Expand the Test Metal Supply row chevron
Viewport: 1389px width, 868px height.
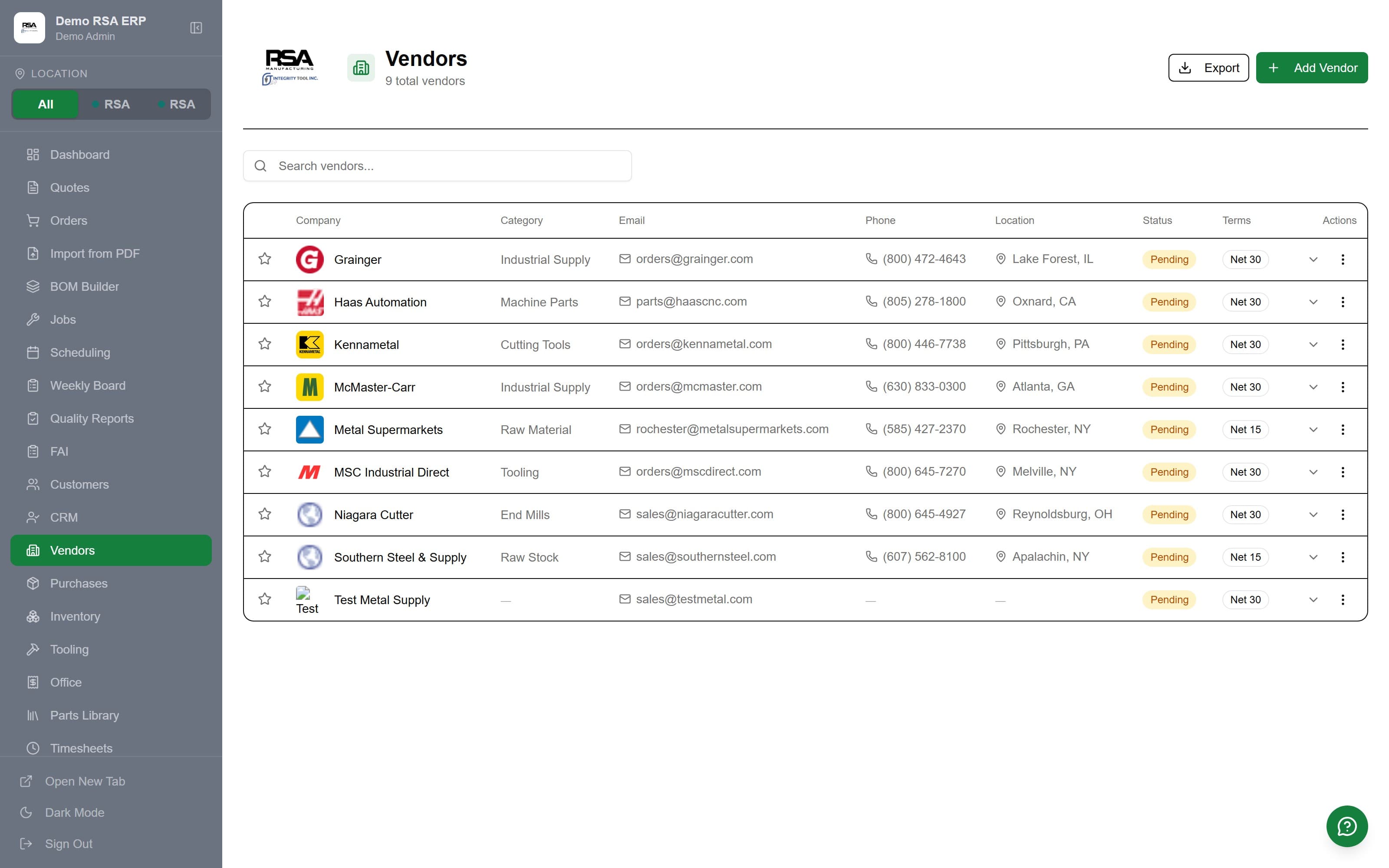[x=1313, y=599]
